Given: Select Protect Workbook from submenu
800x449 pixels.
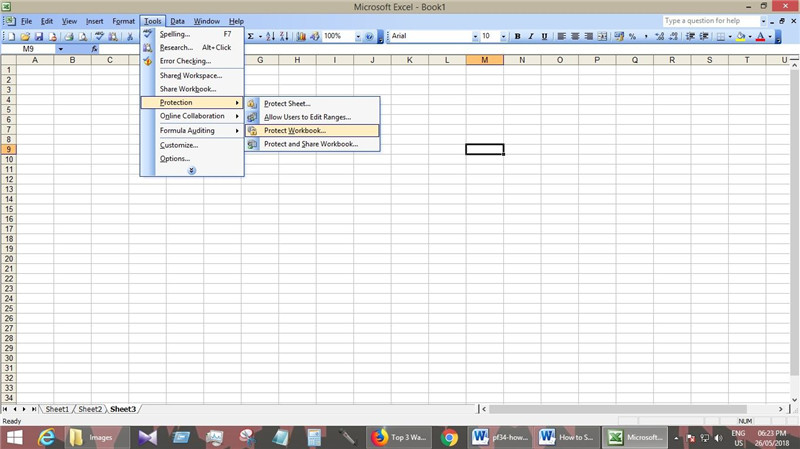Looking at the screenshot, I should (x=312, y=131).
